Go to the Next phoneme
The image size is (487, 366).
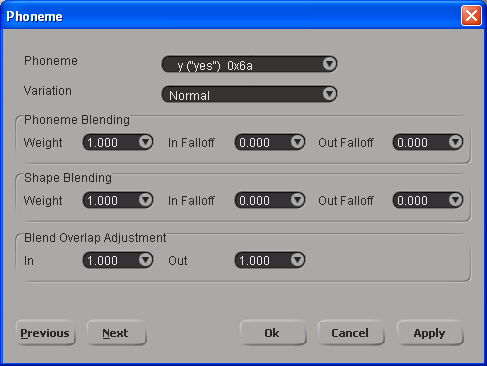click(116, 333)
